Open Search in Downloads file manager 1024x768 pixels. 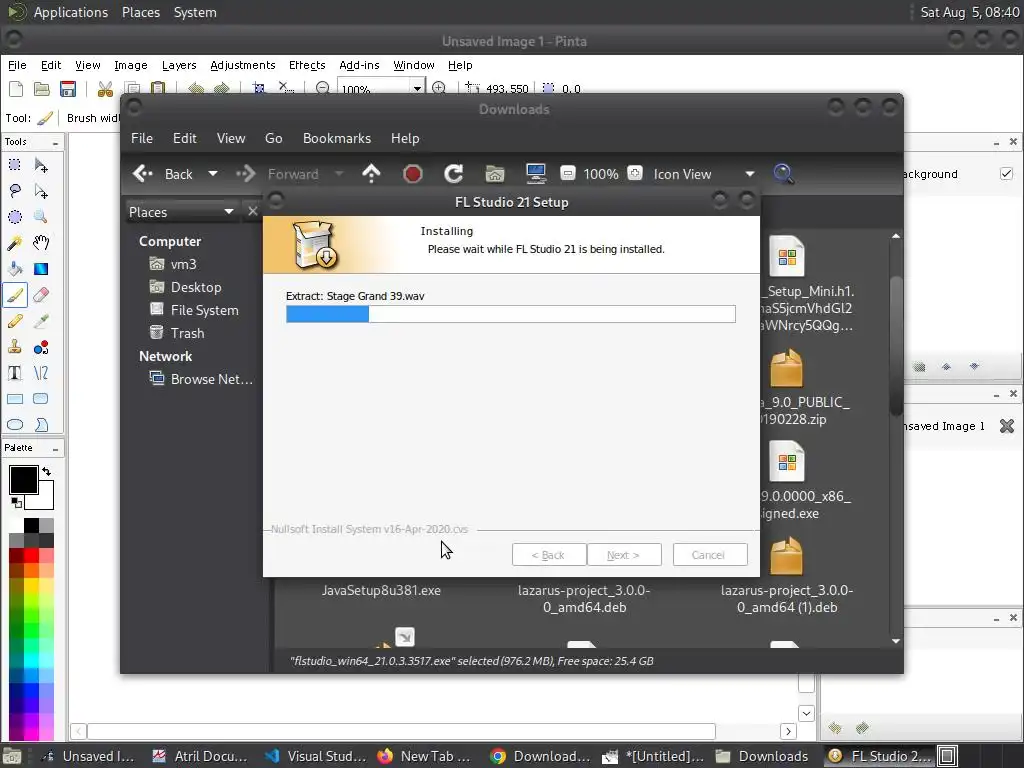point(783,174)
